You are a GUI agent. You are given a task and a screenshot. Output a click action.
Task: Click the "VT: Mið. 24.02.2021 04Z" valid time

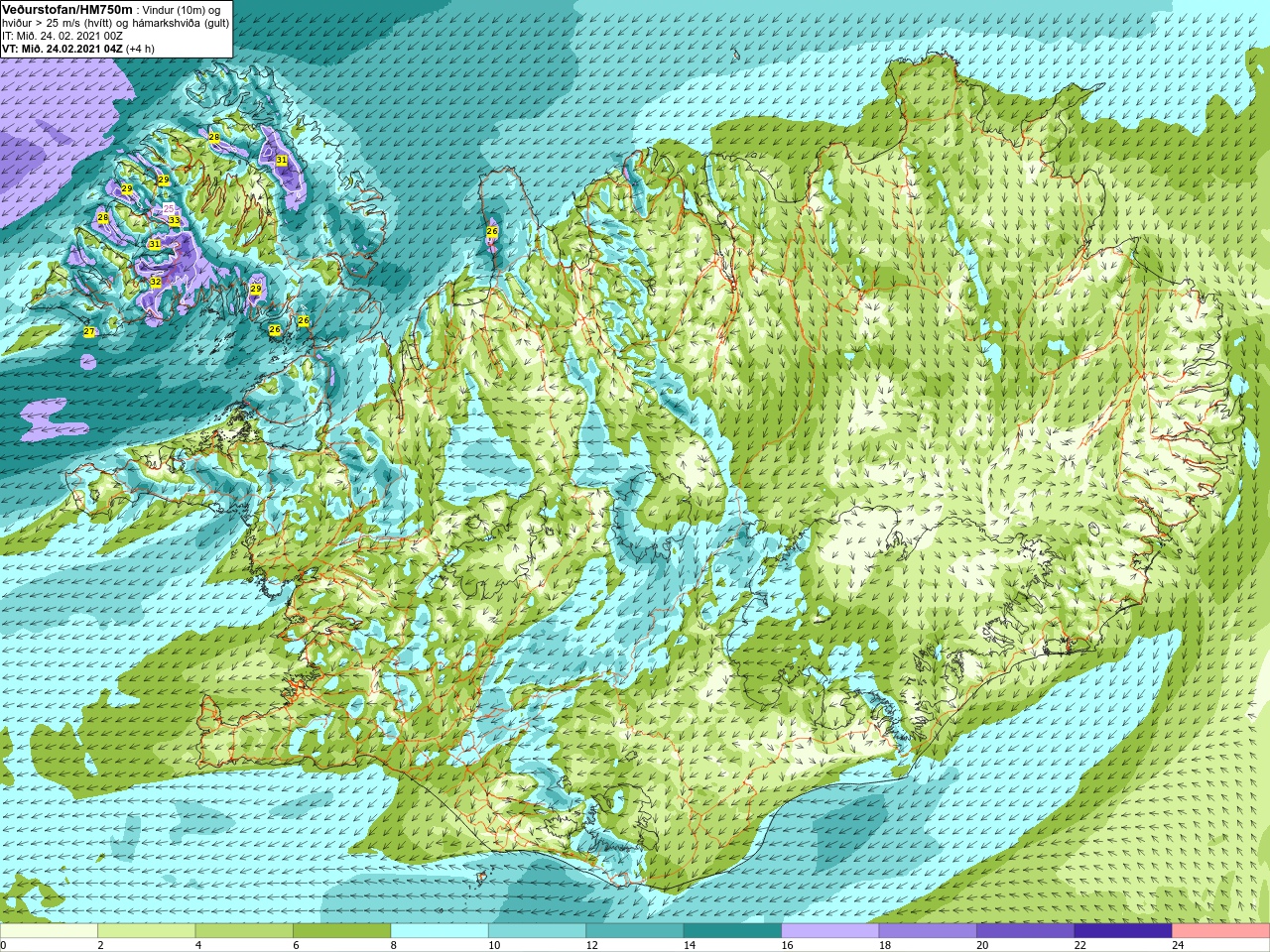(63, 49)
